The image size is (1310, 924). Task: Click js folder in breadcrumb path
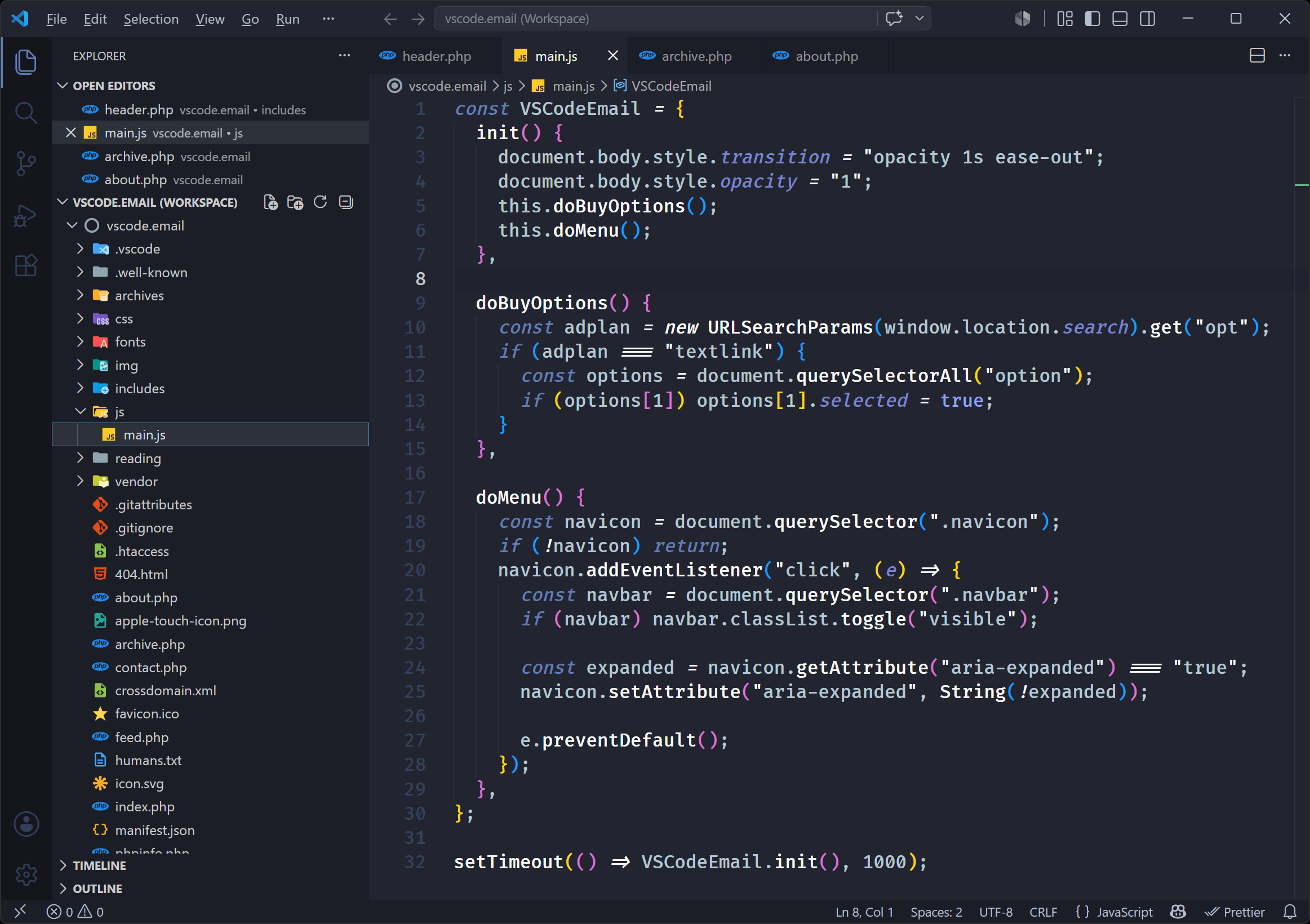point(508,86)
